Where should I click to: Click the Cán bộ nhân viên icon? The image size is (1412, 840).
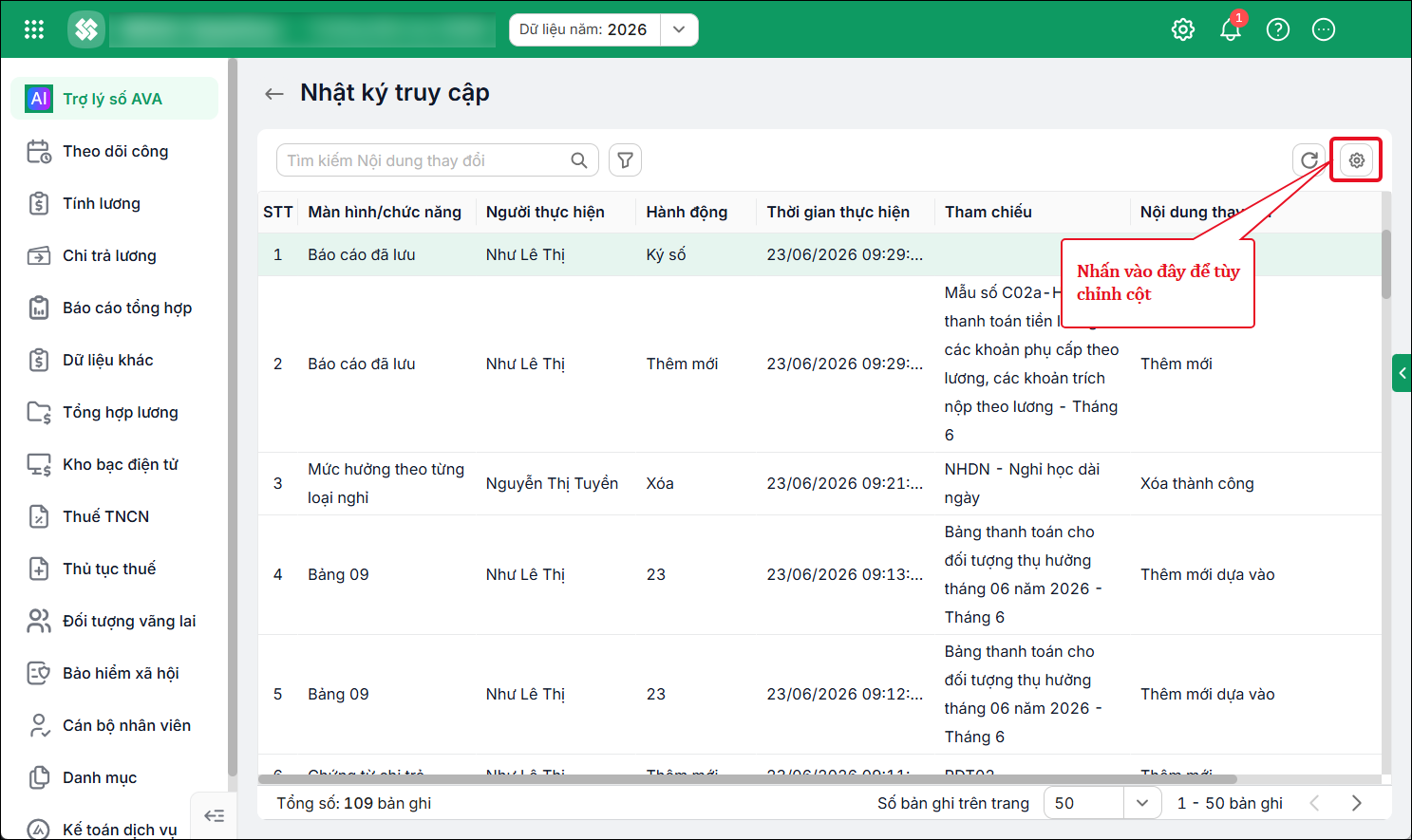click(x=39, y=725)
